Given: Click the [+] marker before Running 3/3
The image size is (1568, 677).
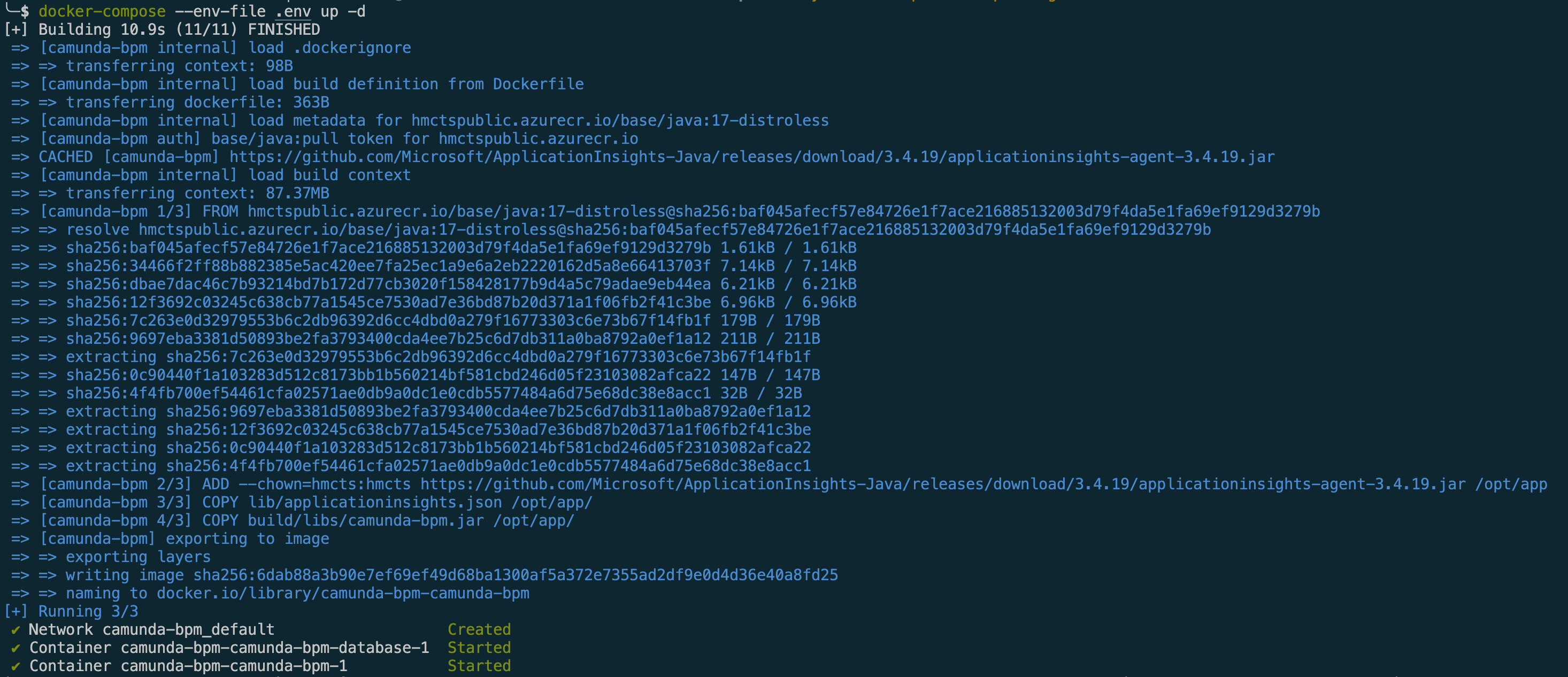Looking at the screenshot, I should tap(16, 611).
